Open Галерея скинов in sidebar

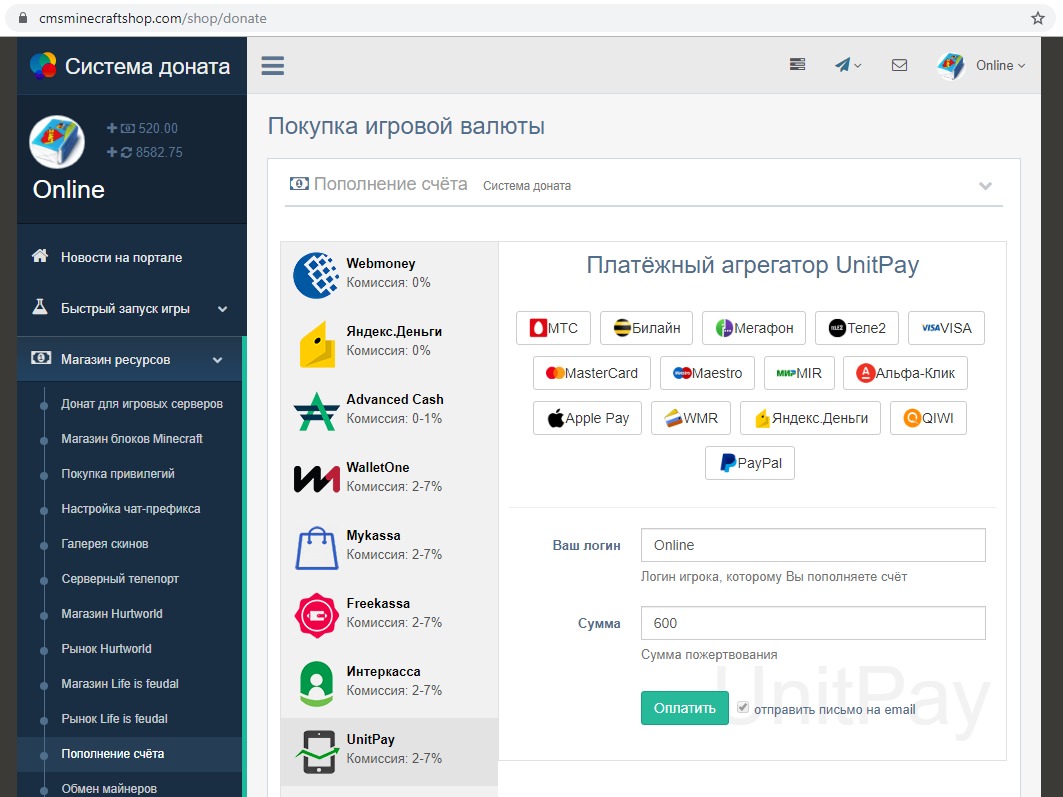point(105,544)
